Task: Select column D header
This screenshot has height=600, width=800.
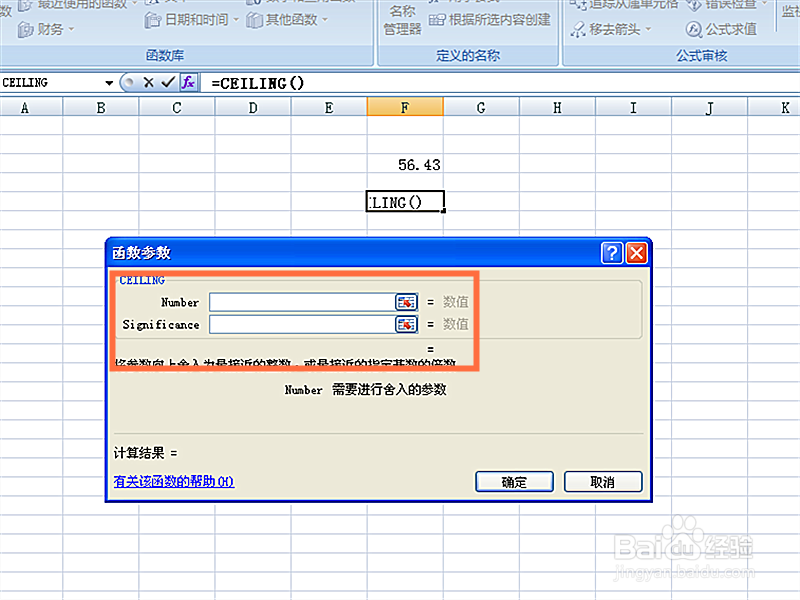Action: [253, 108]
